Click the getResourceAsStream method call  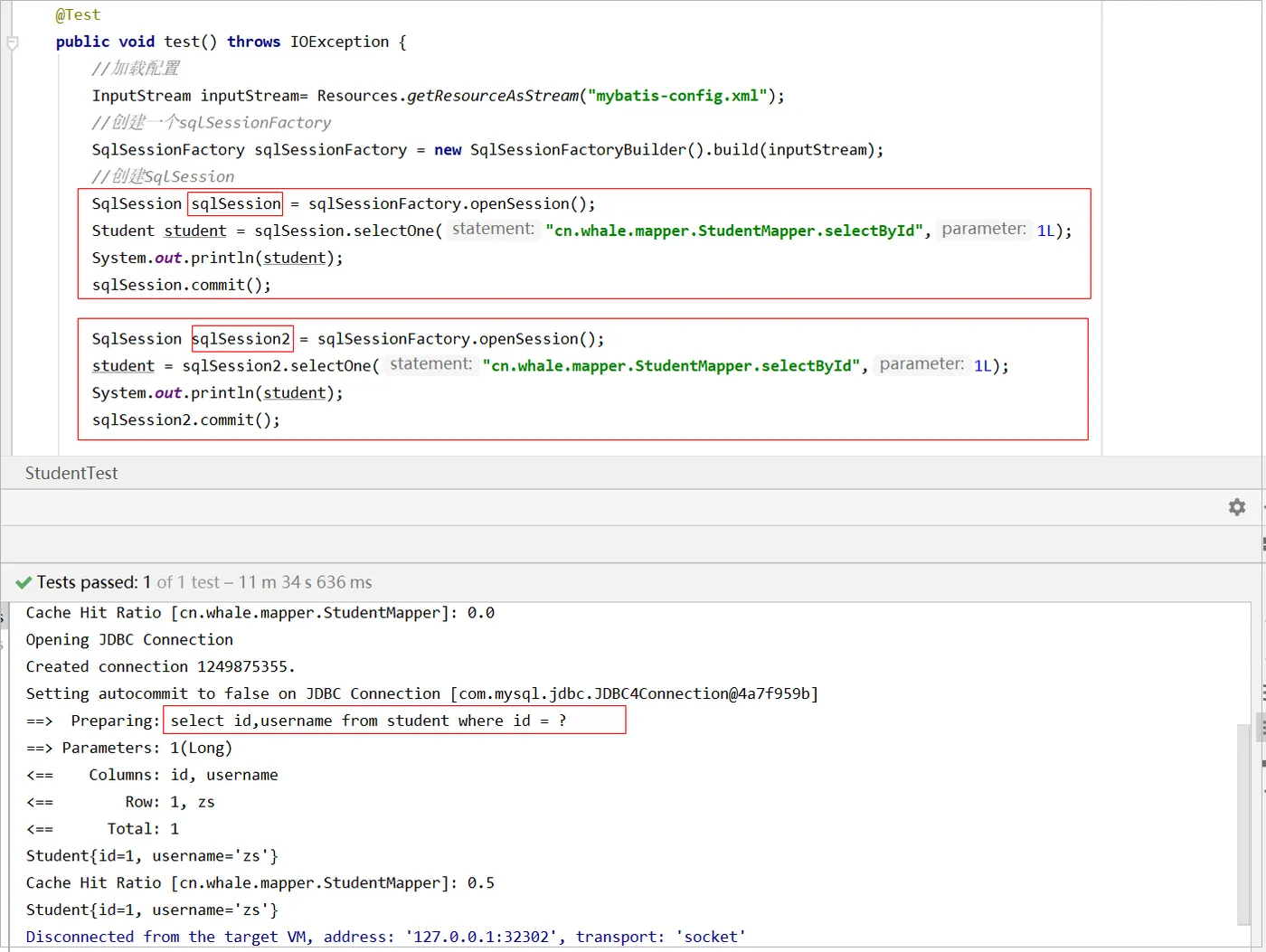(493, 96)
